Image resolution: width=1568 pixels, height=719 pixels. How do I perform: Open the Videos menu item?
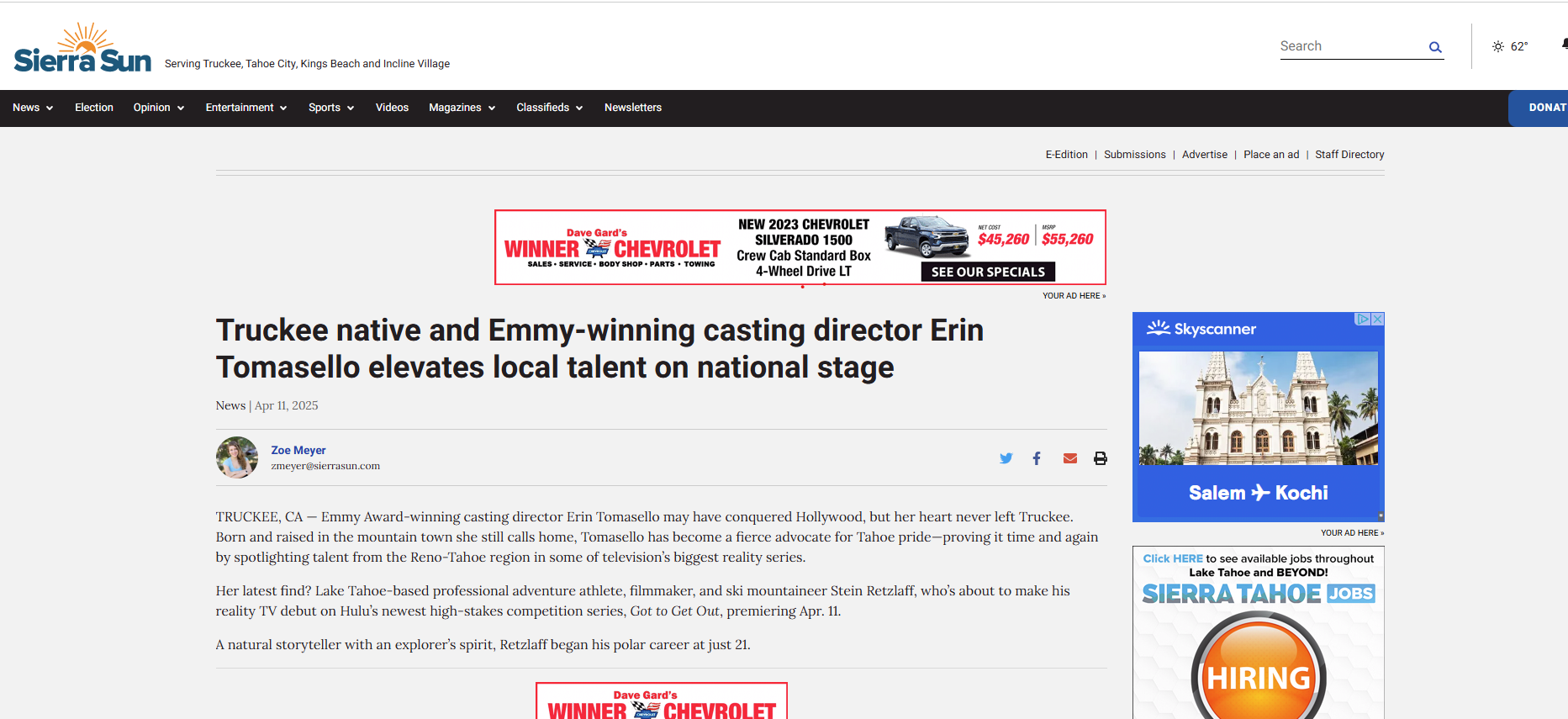tap(392, 108)
